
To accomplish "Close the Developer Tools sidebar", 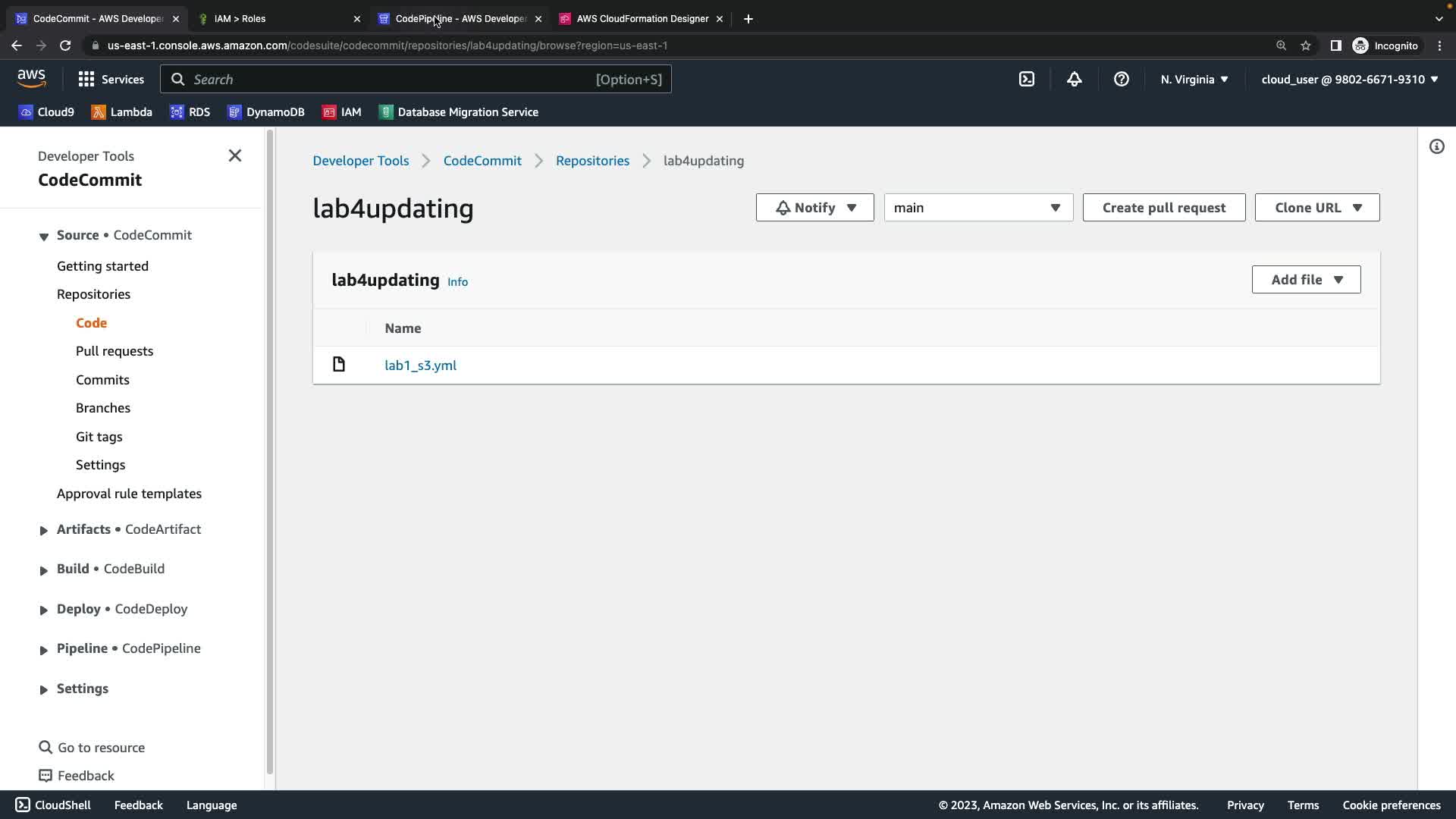I will click(235, 155).
